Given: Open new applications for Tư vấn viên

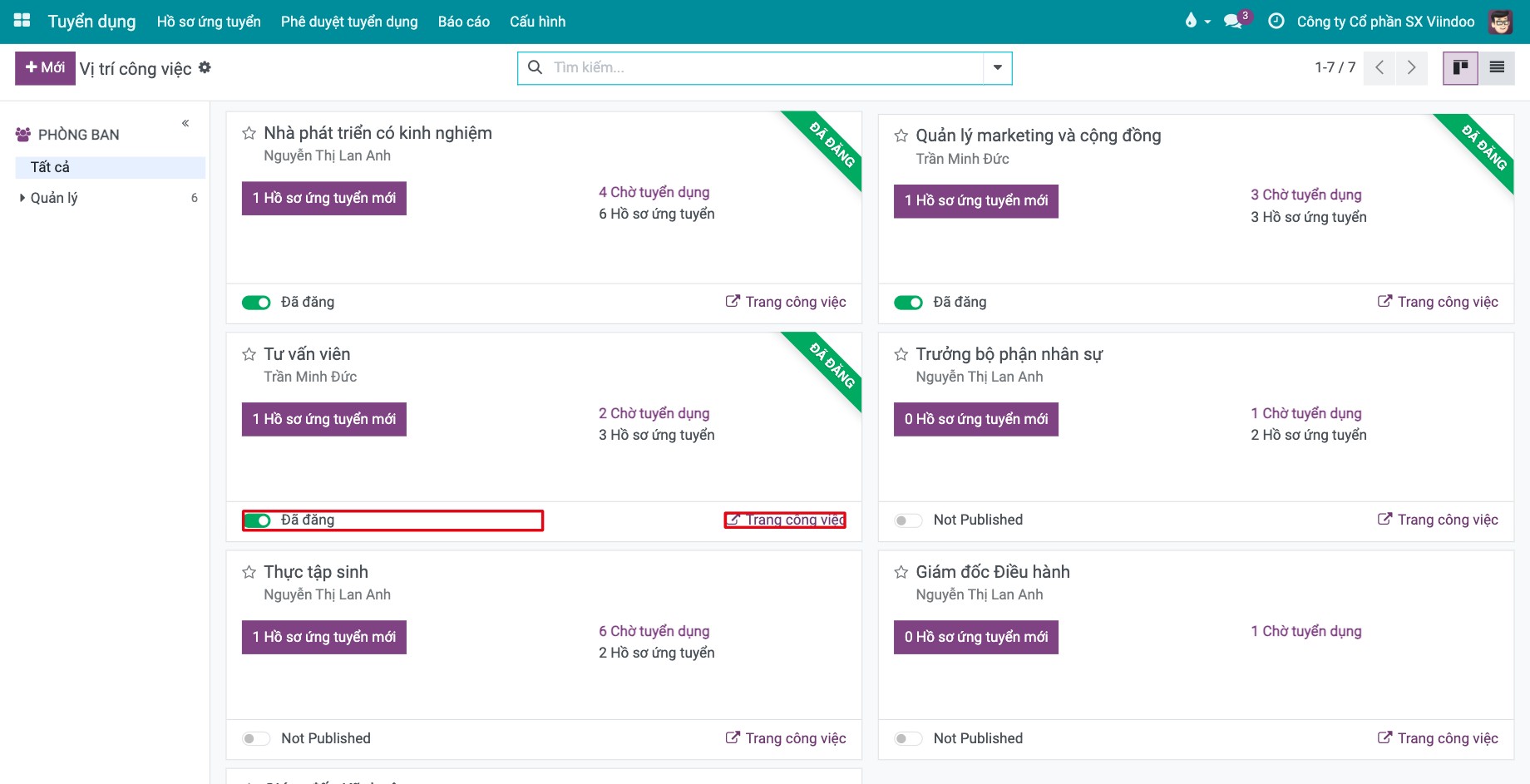Looking at the screenshot, I should [x=324, y=419].
